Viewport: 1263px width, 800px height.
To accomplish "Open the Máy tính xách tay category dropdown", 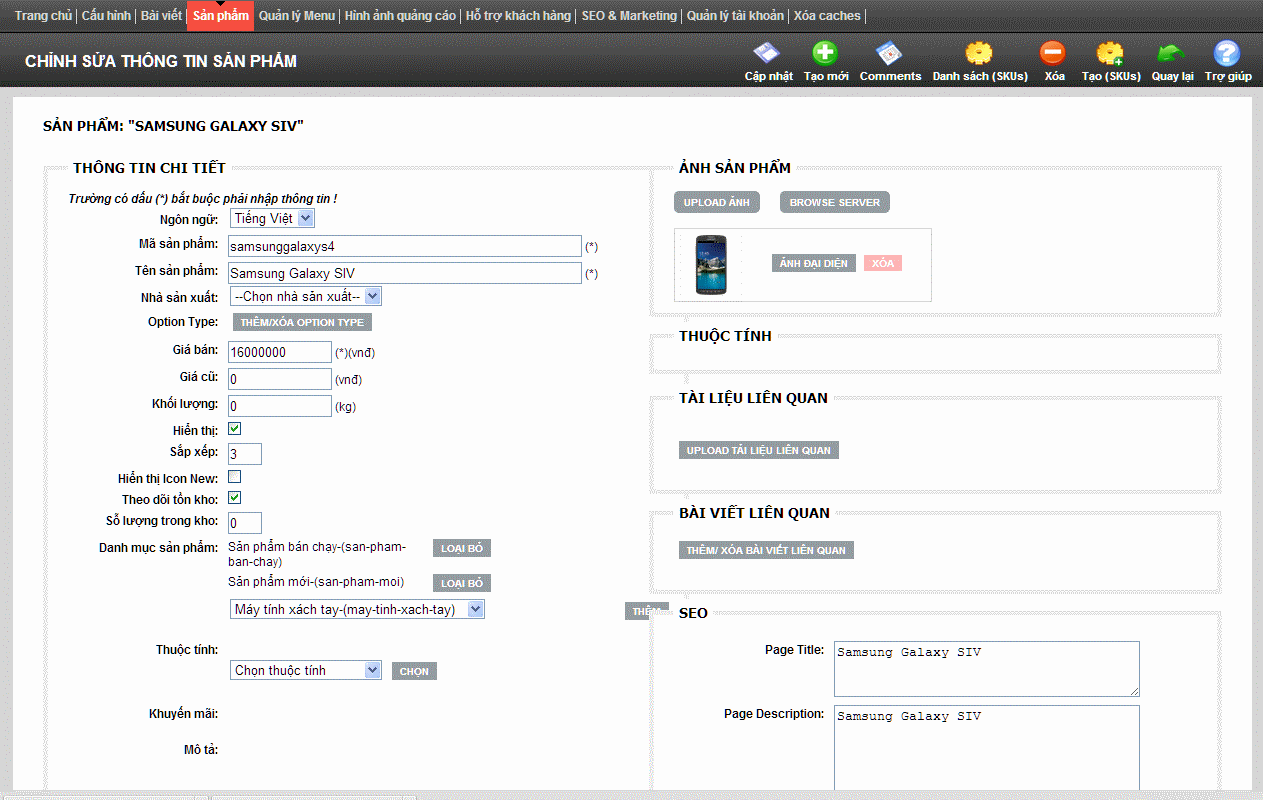I will (357, 609).
